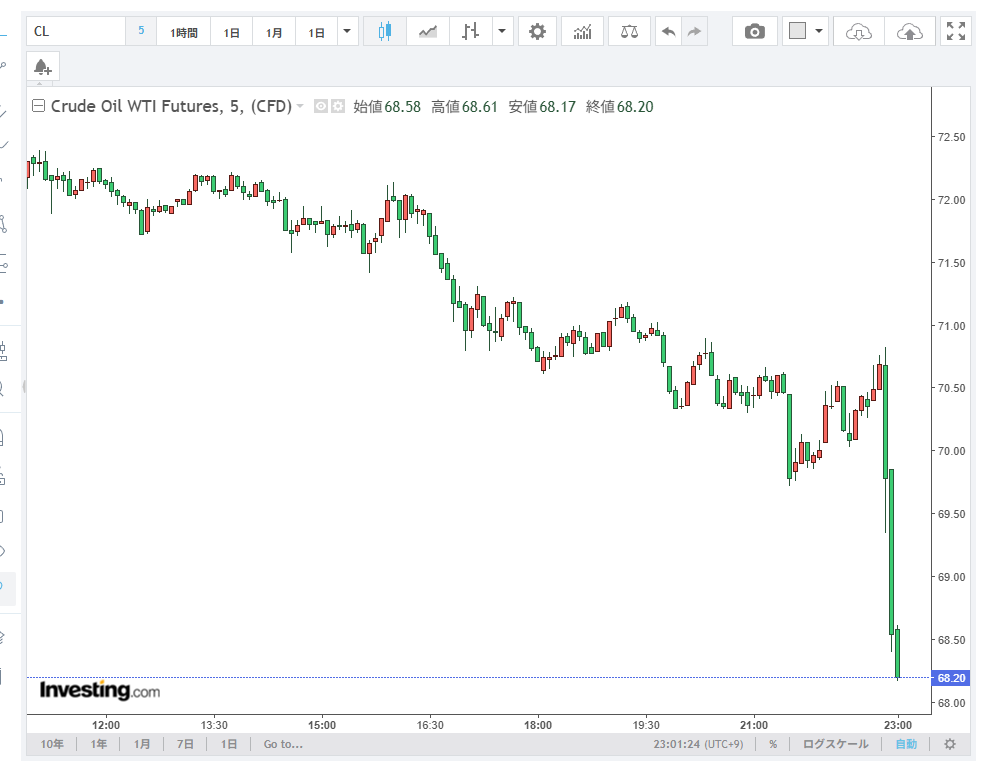Click the undo arrow icon
The image size is (986, 771).
point(668,32)
